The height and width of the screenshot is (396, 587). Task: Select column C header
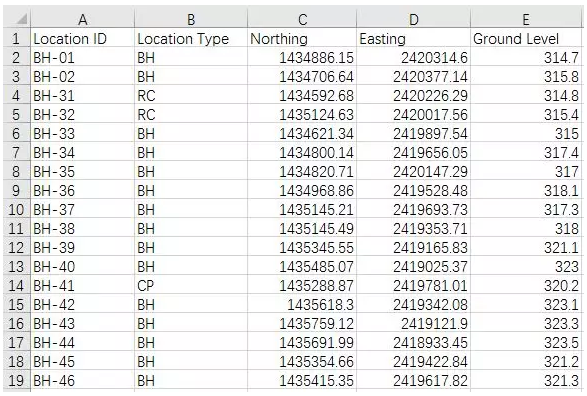click(x=302, y=19)
